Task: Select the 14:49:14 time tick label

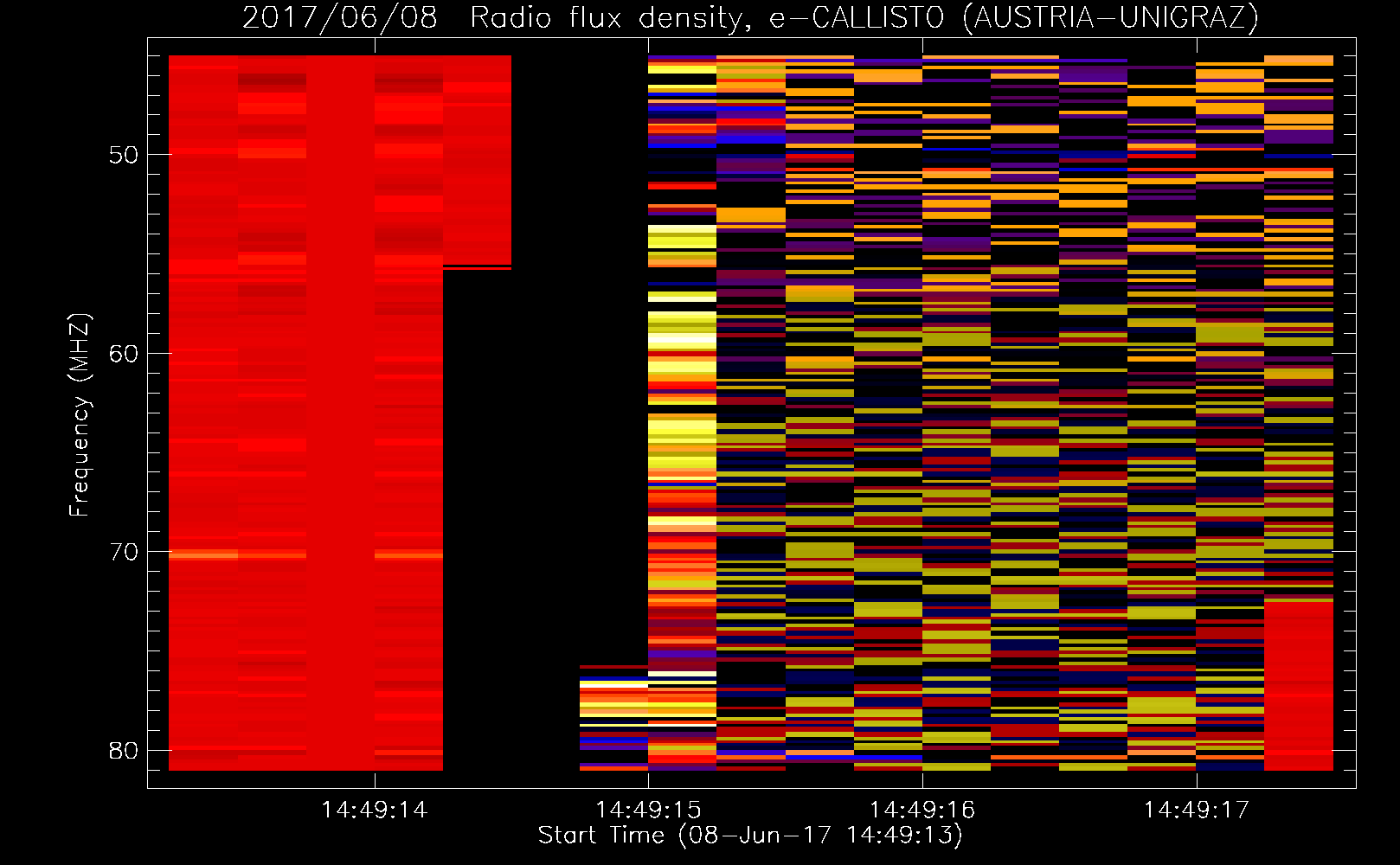Action: [375, 810]
